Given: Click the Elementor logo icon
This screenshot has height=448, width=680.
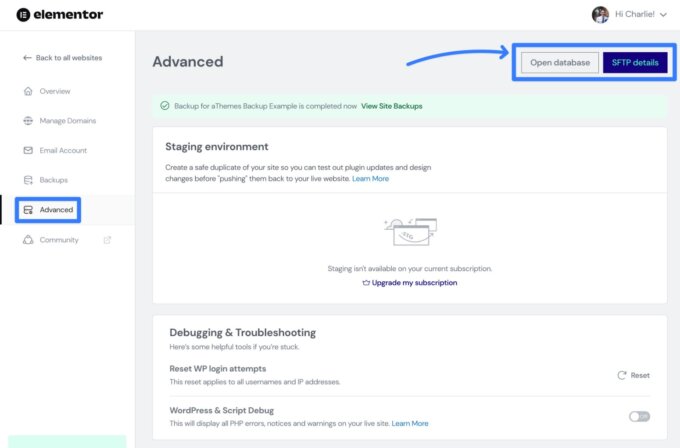Looking at the screenshot, I should coord(23,15).
